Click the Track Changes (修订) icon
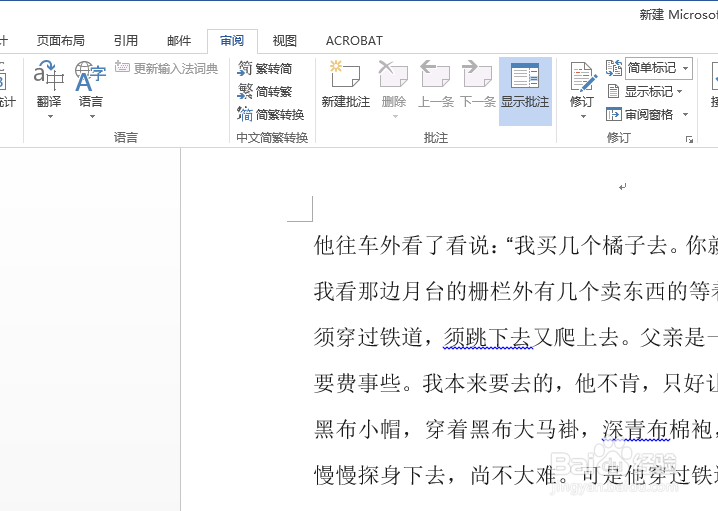Image resolution: width=718 pixels, height=511 pixels. pos(582,77)
